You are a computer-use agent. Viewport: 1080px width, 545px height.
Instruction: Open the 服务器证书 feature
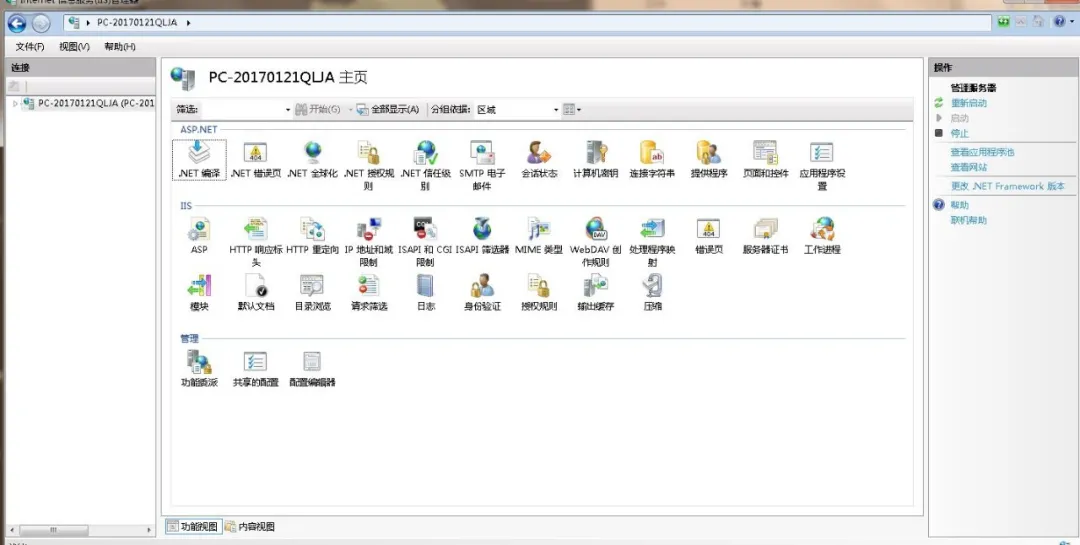(x=765, y=236)
